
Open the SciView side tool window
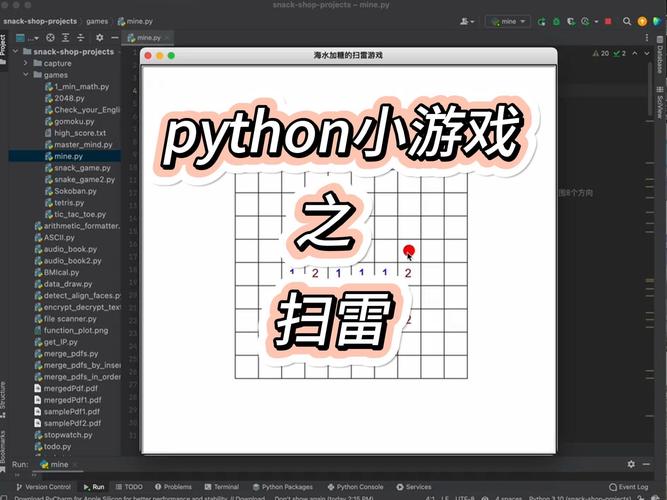pos(660,102)
